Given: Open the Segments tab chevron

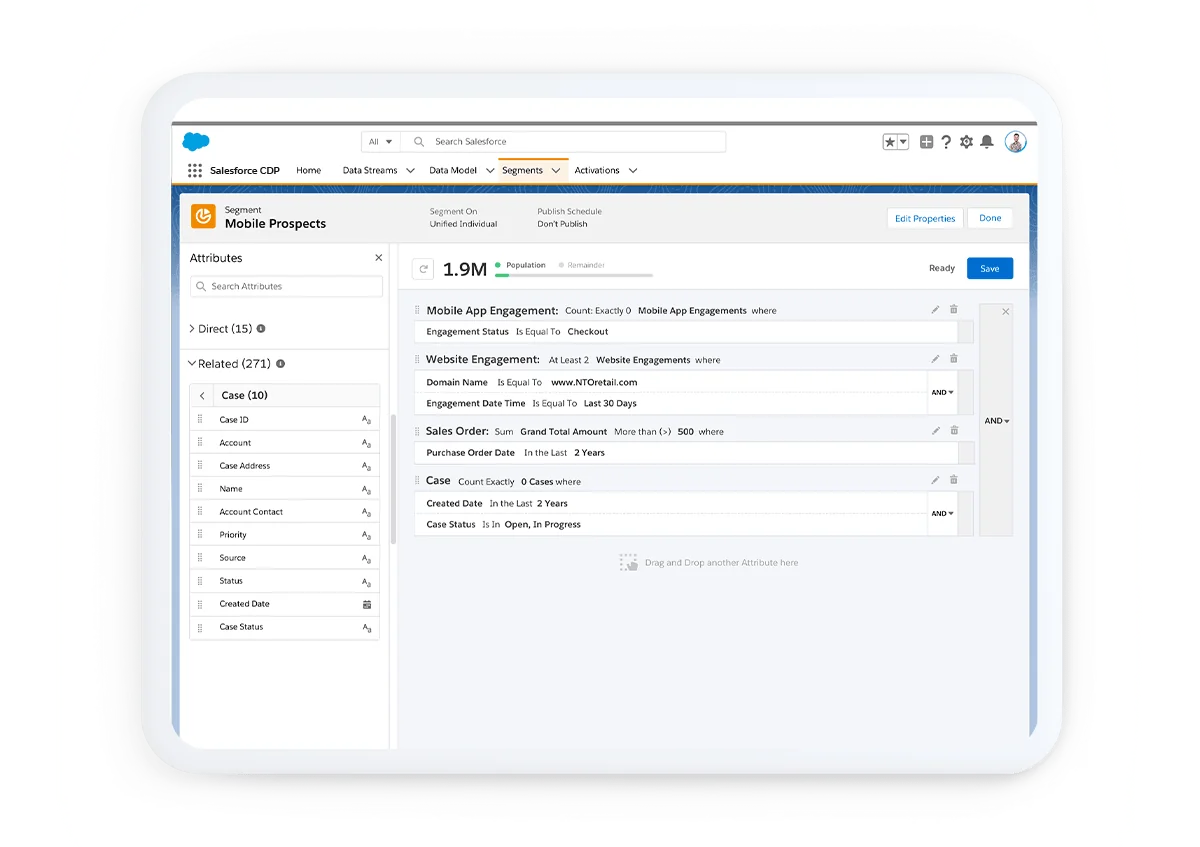Looking at the screenshot, I should 556,171.
